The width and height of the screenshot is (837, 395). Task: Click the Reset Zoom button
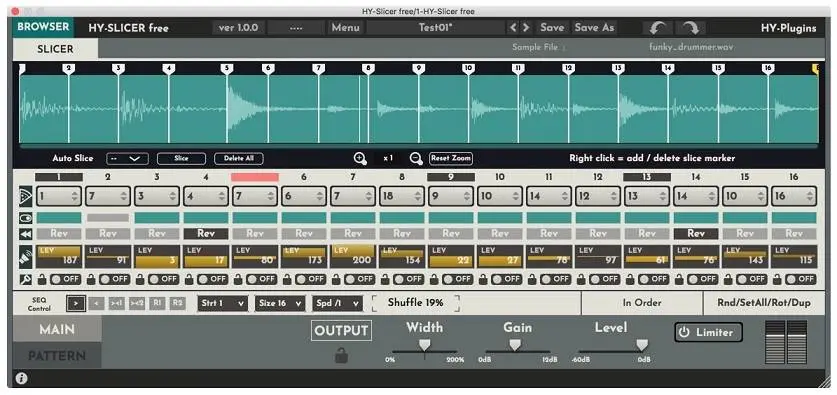(x=451, y=159)
